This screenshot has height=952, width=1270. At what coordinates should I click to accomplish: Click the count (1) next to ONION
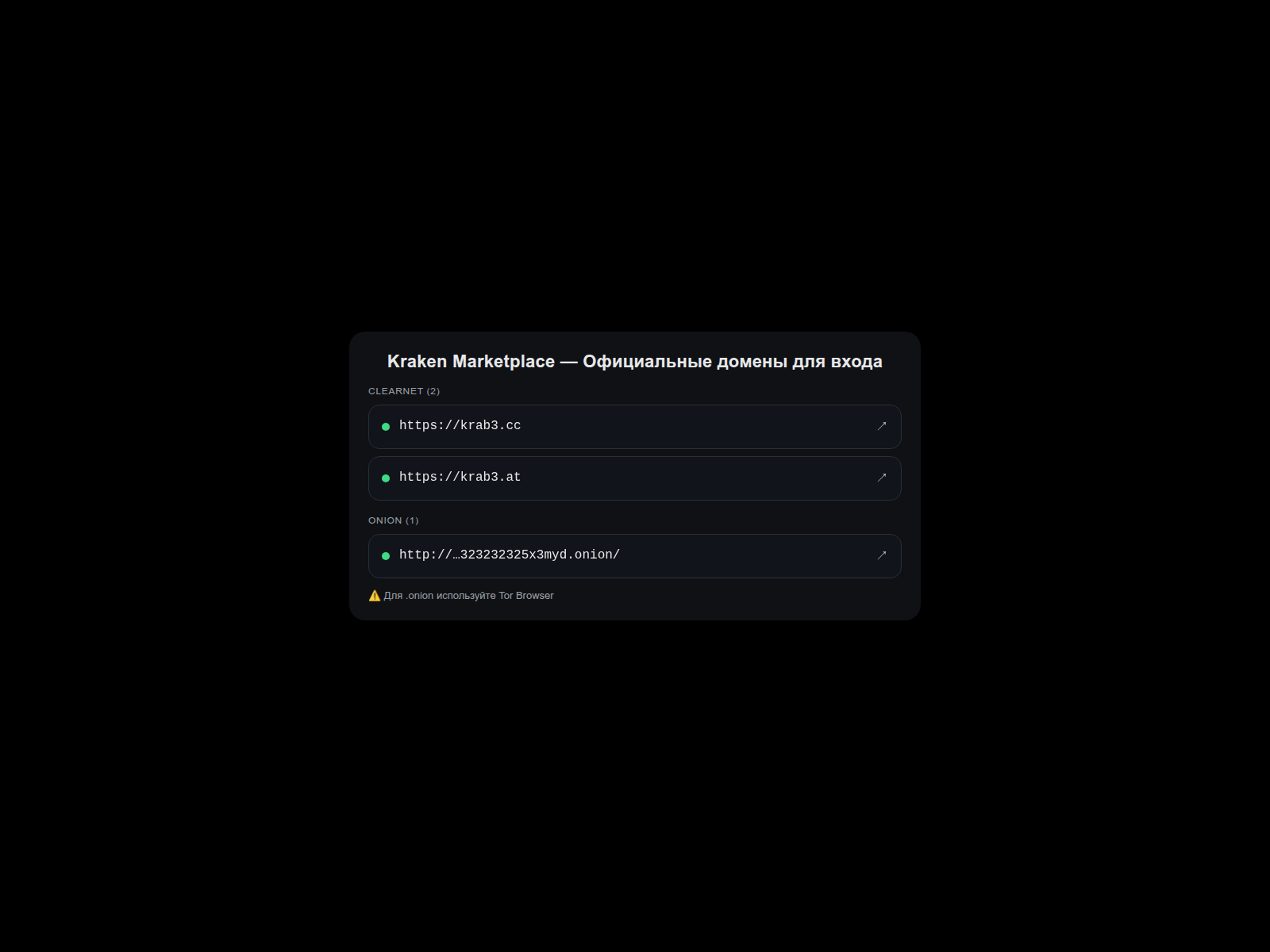(412, 520)
